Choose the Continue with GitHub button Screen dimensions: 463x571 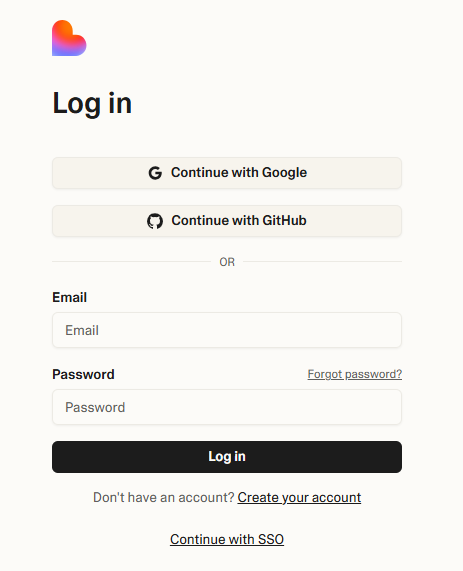(227, 221)
